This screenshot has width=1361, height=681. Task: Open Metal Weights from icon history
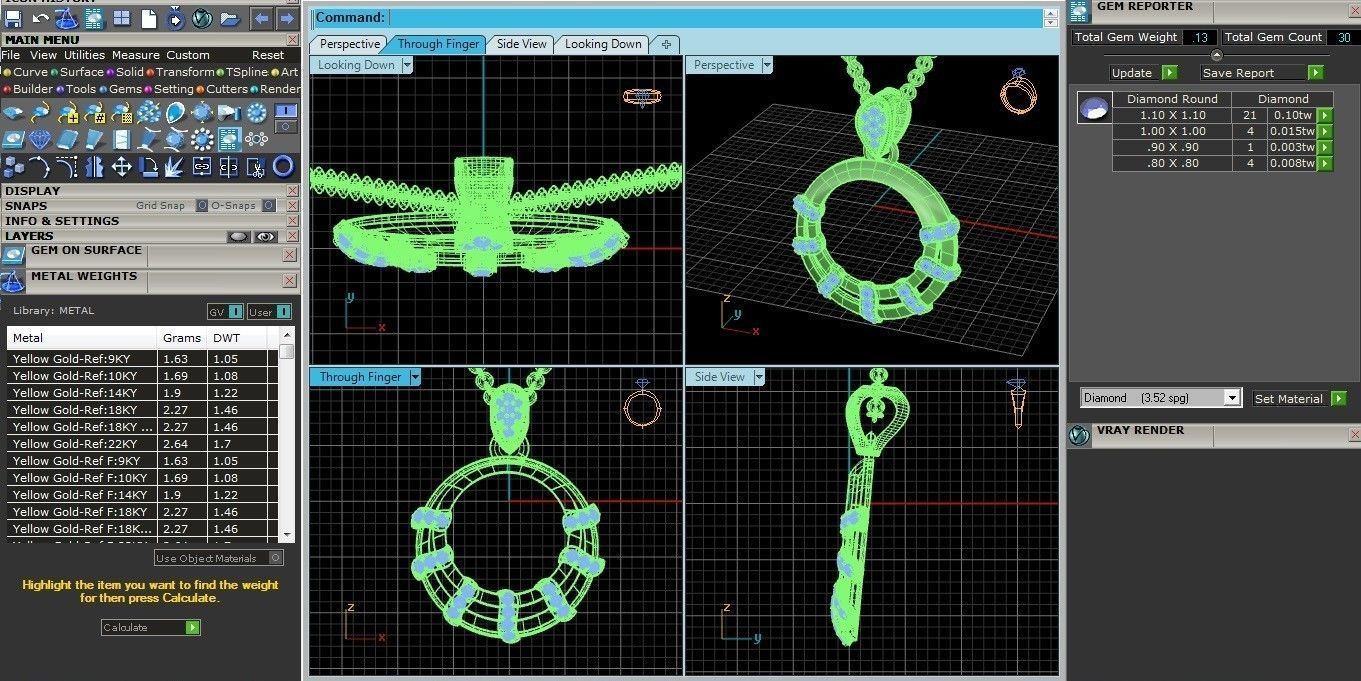point(68,18)
